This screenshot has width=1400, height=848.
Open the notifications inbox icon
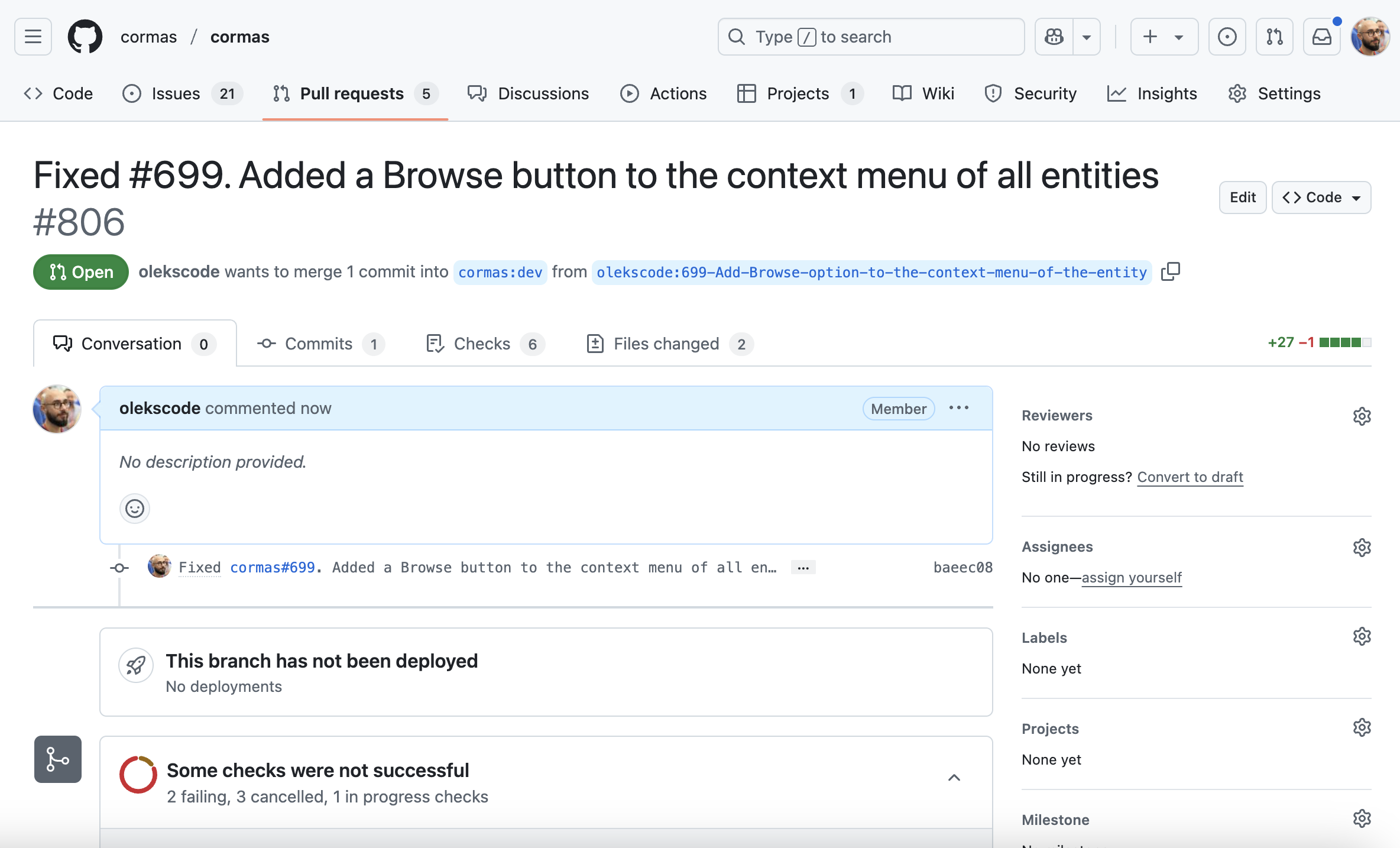point(1321,37)
